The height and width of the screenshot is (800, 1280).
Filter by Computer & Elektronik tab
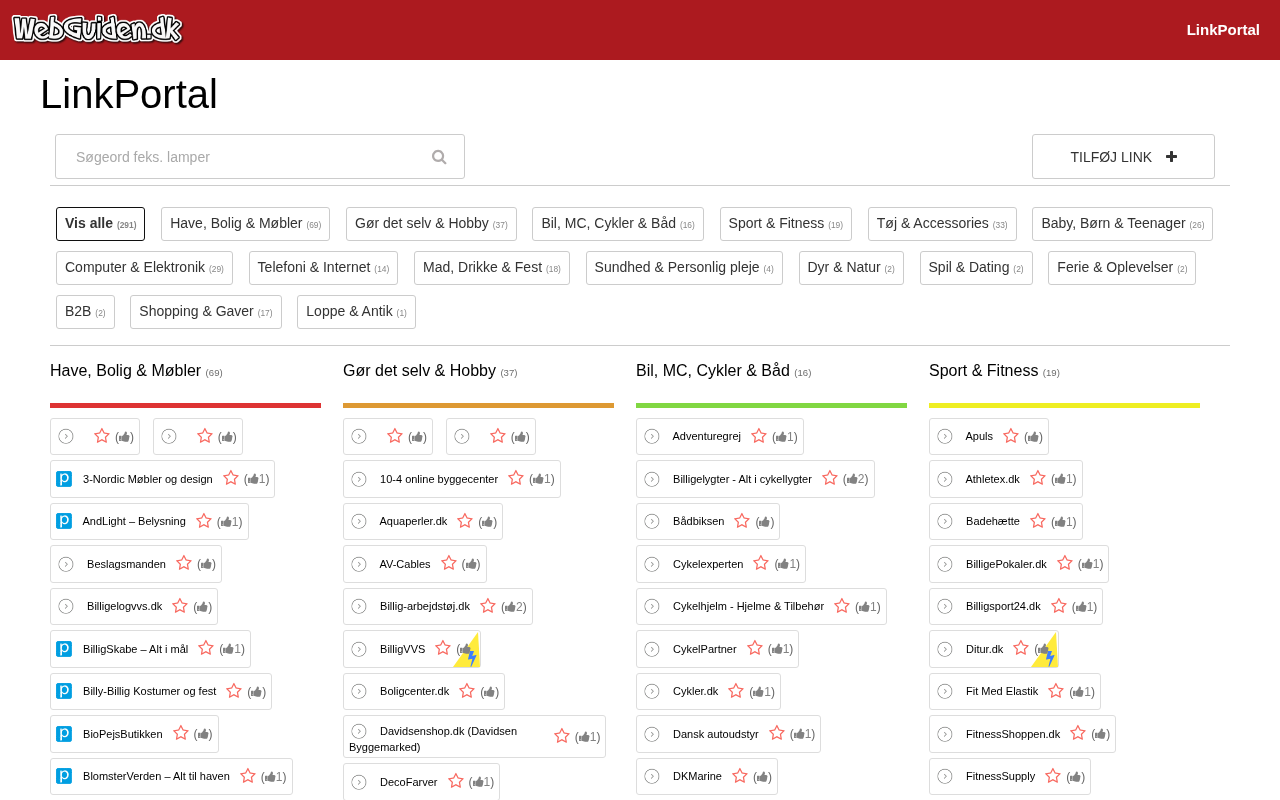coord(144,268)
